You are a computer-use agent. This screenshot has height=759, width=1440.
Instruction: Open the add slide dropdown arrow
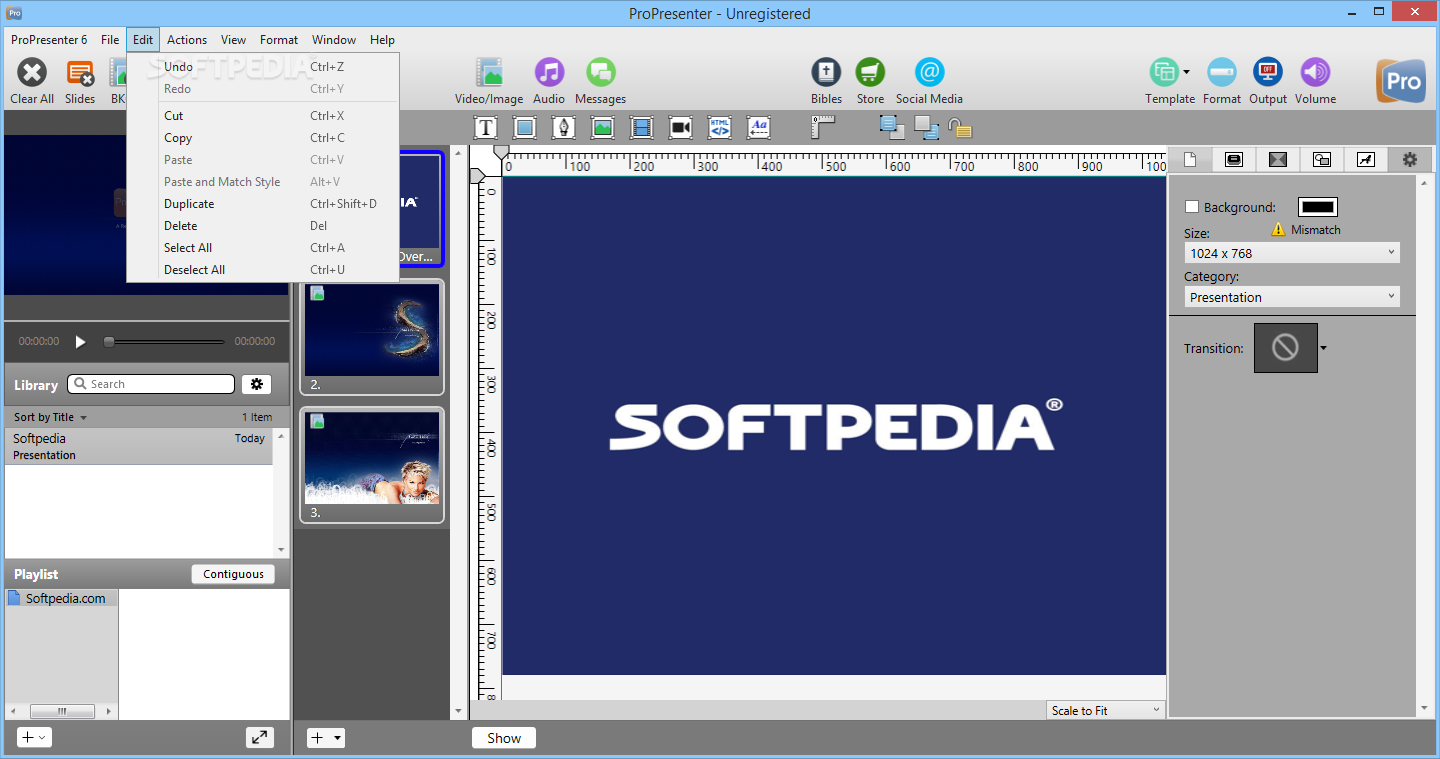(x=338, y=738)
